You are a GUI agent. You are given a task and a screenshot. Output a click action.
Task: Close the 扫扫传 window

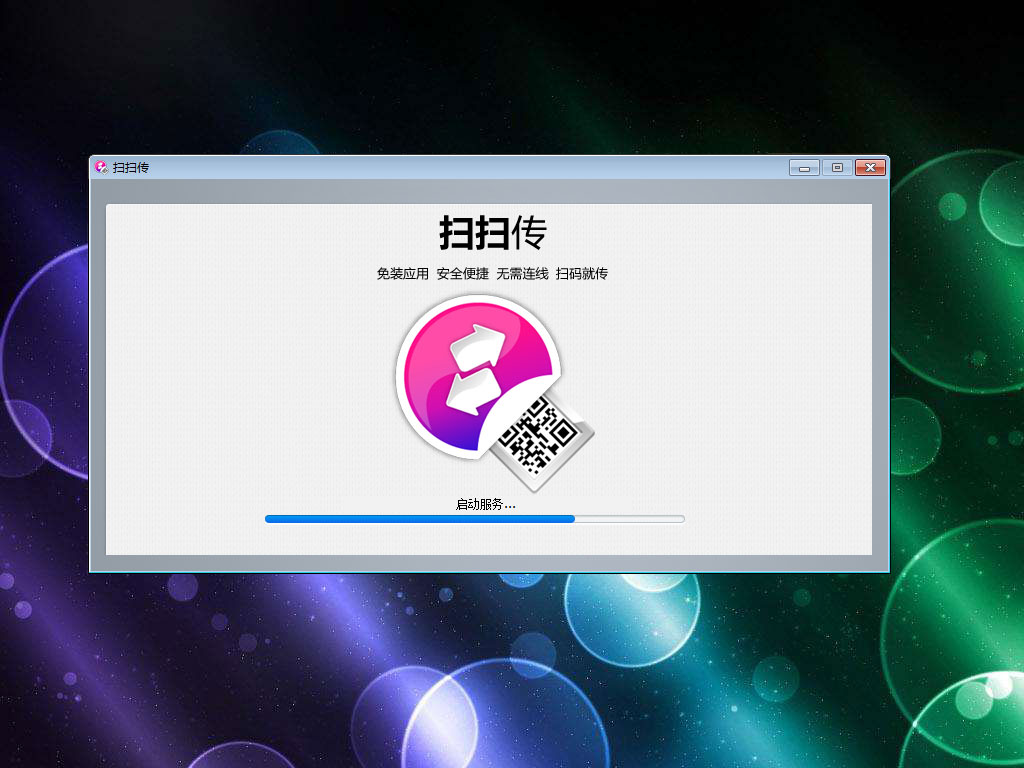[x=870, y=168]
